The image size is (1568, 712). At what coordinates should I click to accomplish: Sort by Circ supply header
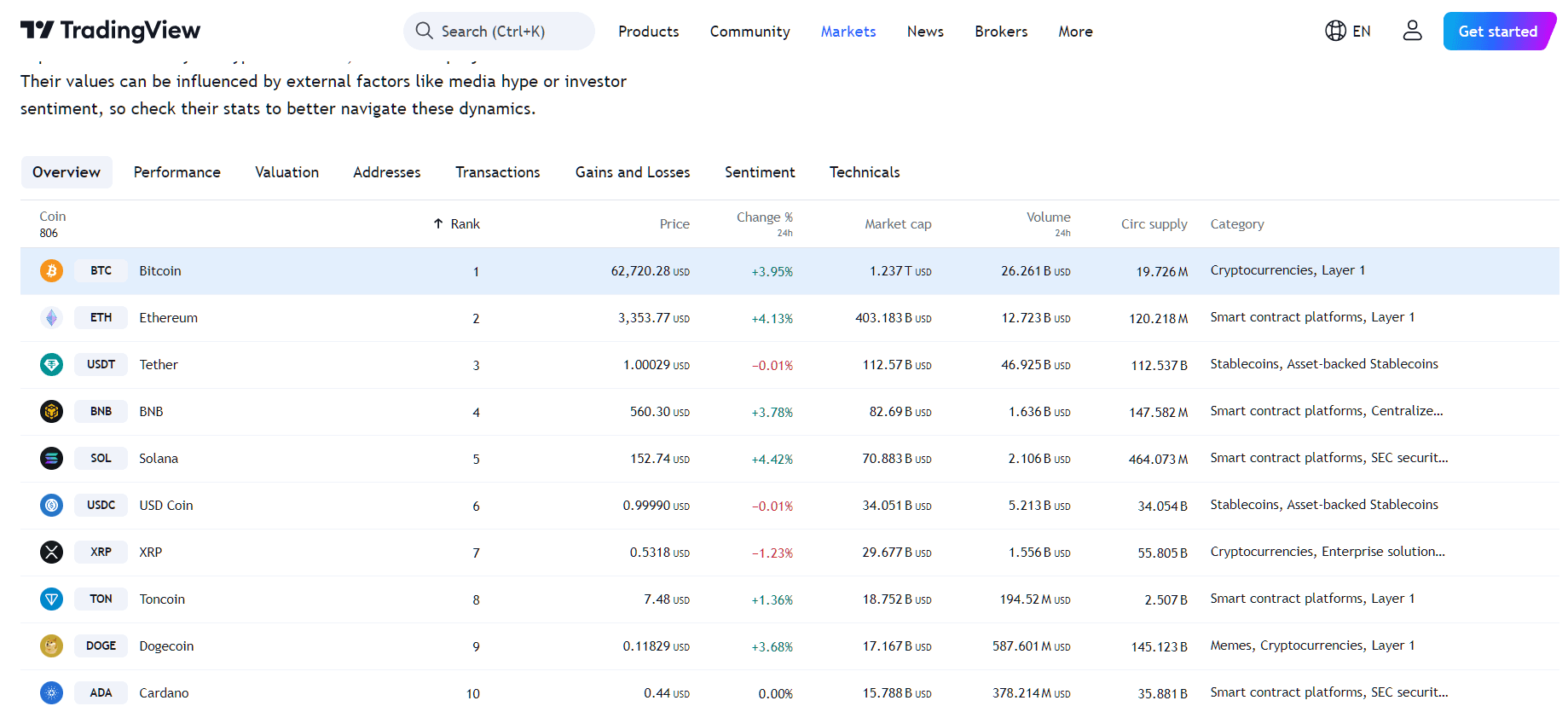click(x=1154, y=224)
